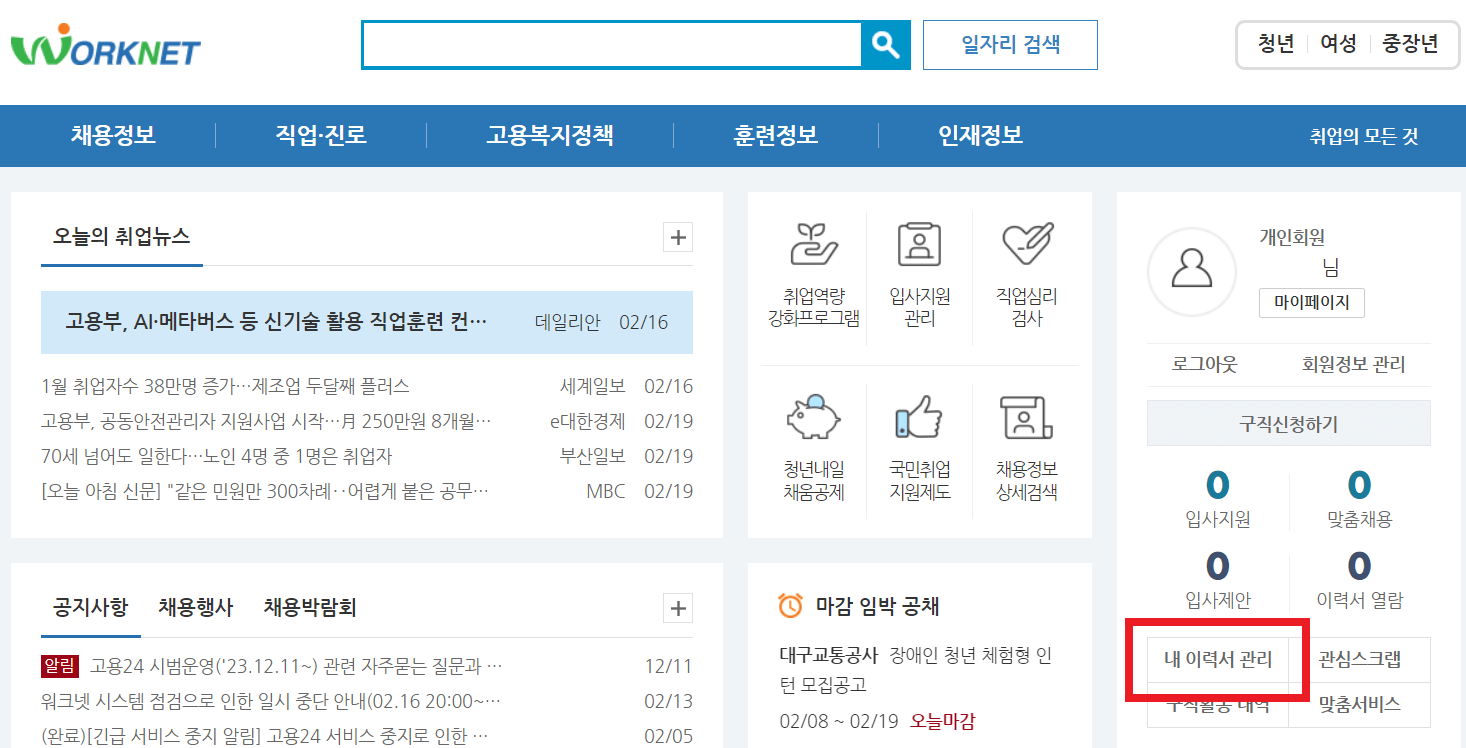Screen dimensions: 1466x748
Task: Click the WorkNet logo
Action: (104, 44)
